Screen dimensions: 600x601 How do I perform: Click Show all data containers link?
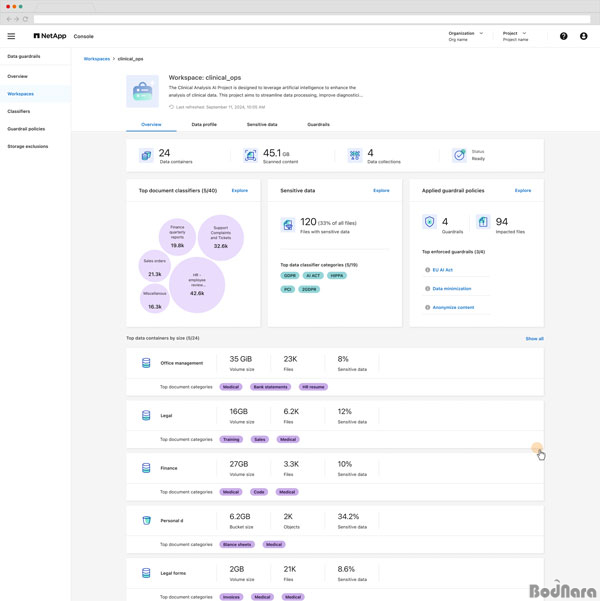[534, 338]
